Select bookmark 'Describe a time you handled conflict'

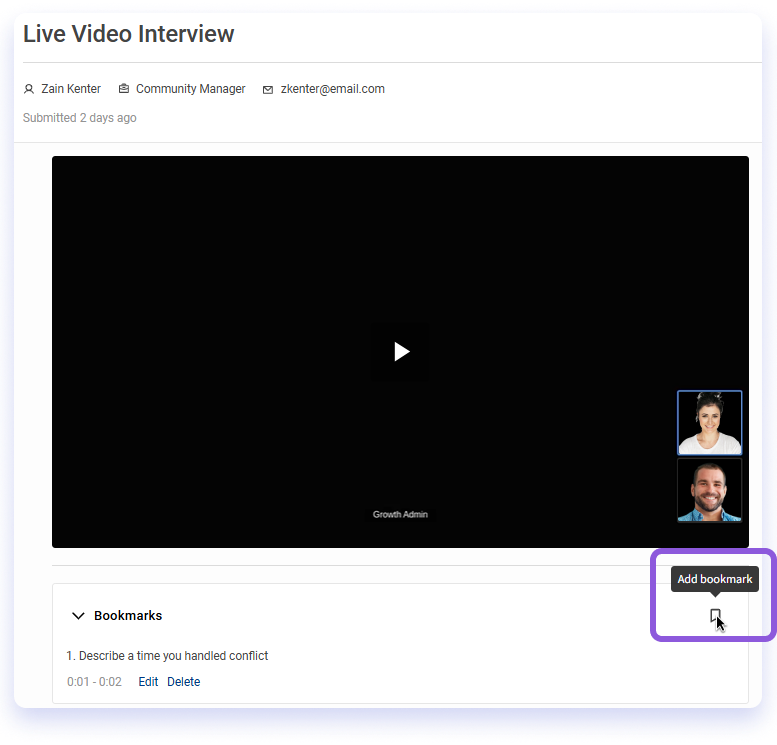click(167, 656)
